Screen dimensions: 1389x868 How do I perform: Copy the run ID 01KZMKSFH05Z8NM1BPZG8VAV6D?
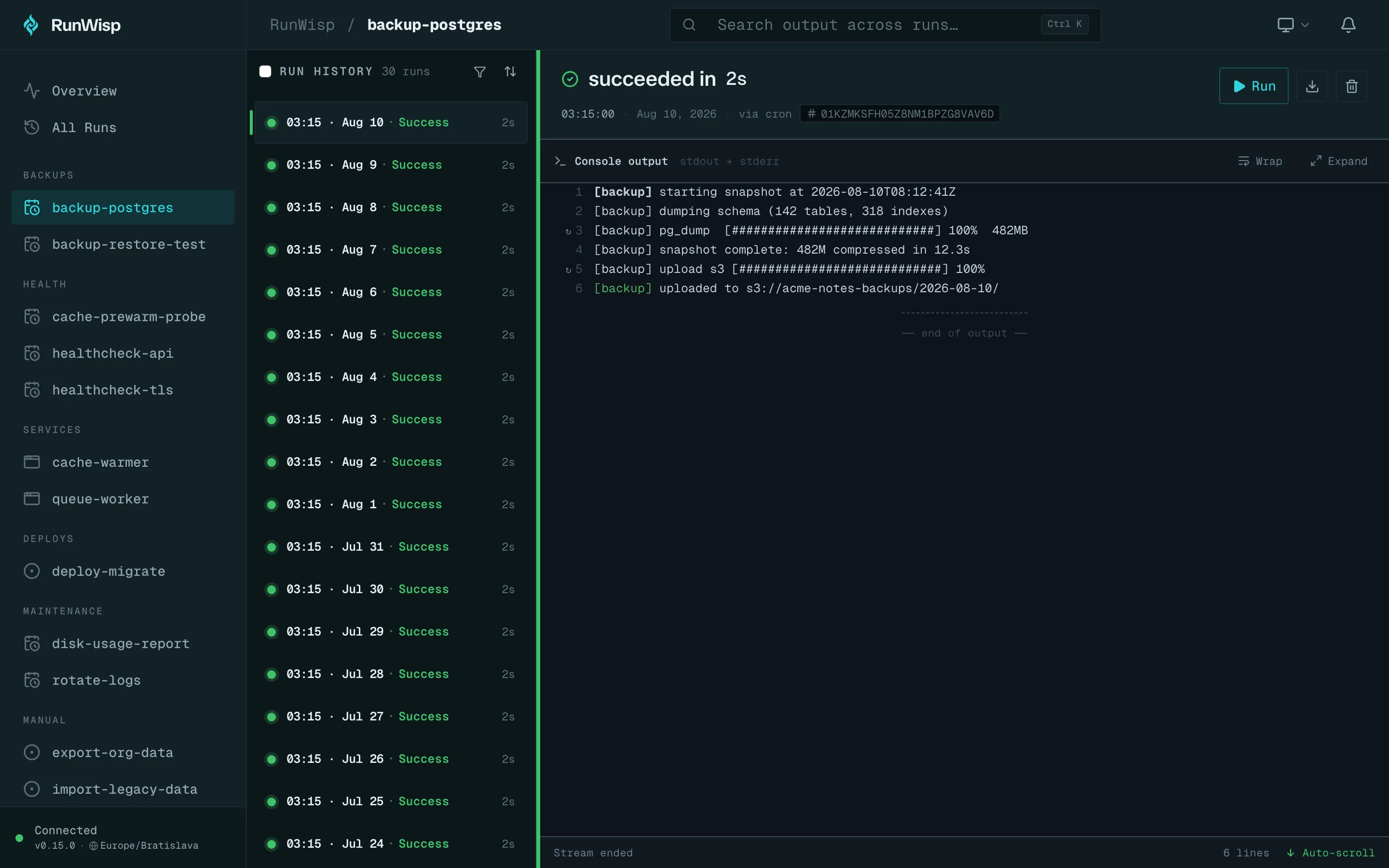pos(900,114)
